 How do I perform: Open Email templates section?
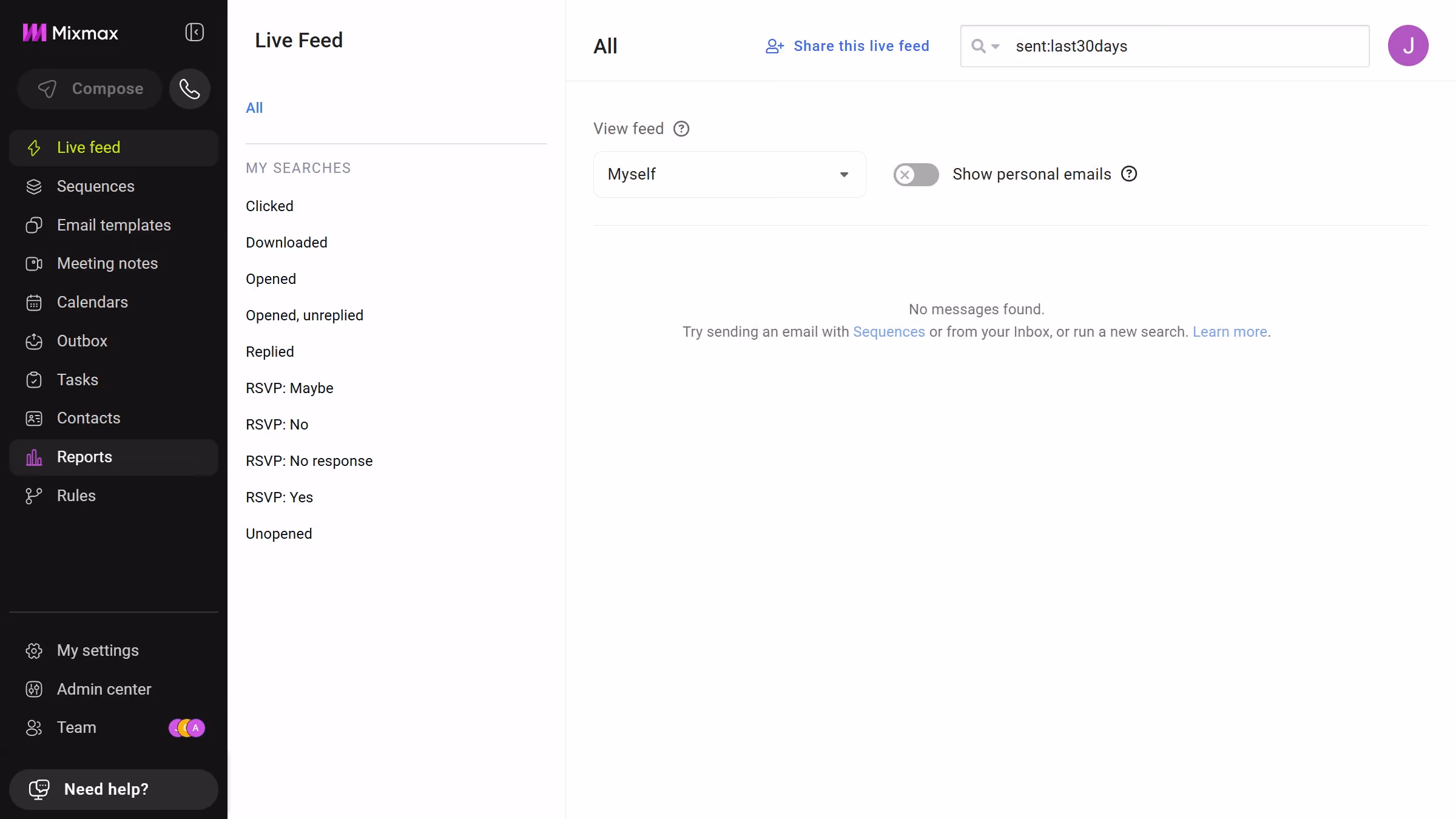tap(113, 225)
